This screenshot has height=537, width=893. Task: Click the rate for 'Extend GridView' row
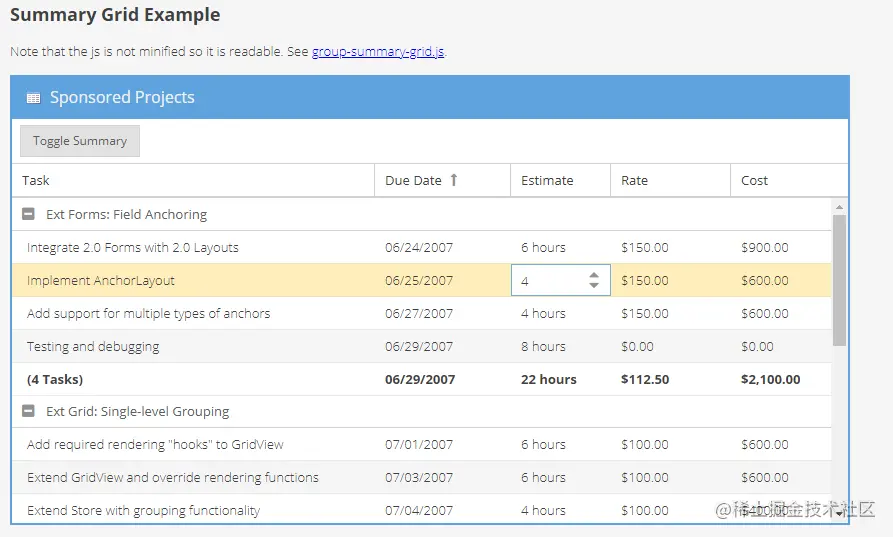(645, 478)
